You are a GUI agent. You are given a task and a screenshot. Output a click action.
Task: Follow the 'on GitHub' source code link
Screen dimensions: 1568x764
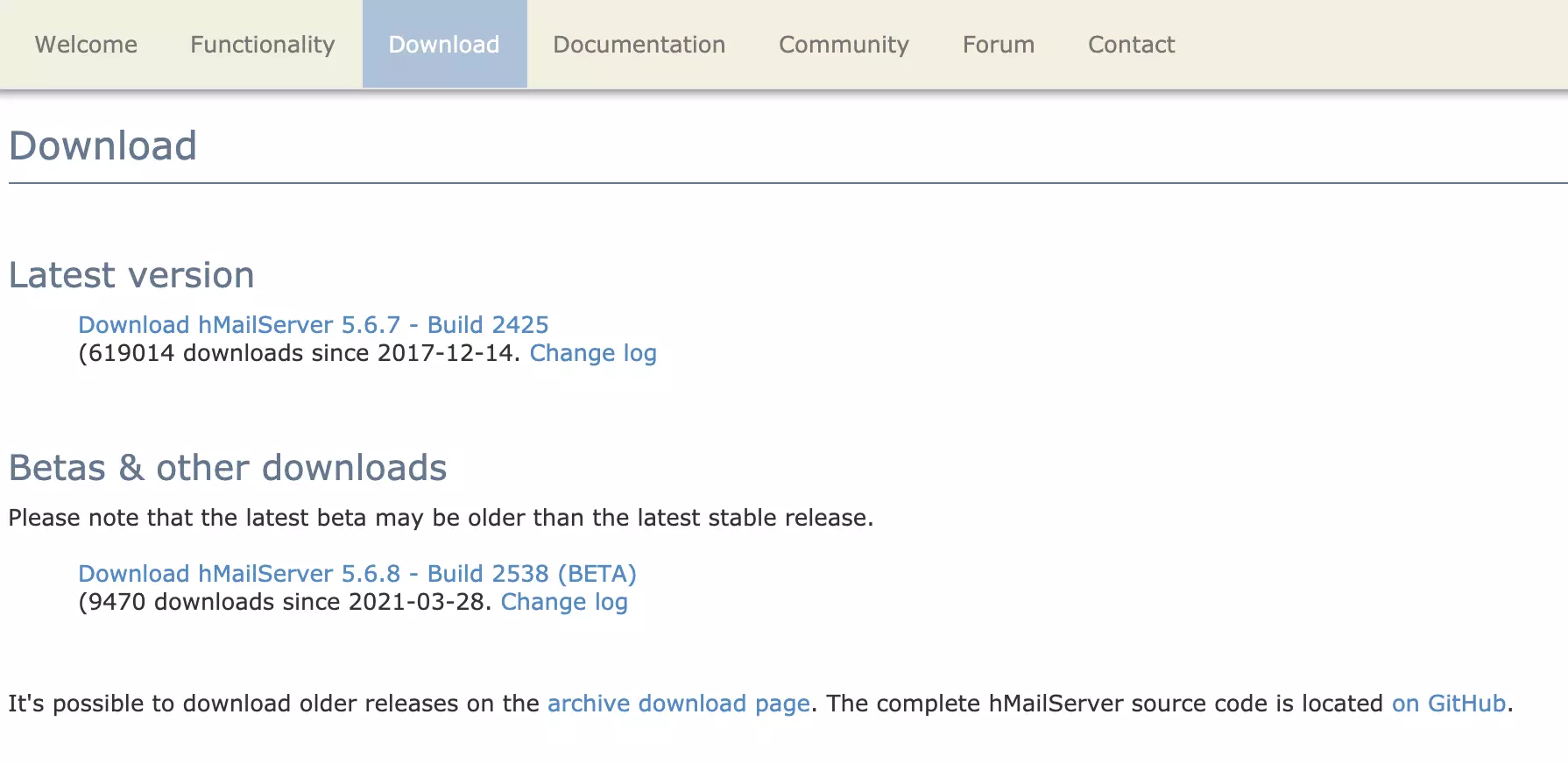1448,704
